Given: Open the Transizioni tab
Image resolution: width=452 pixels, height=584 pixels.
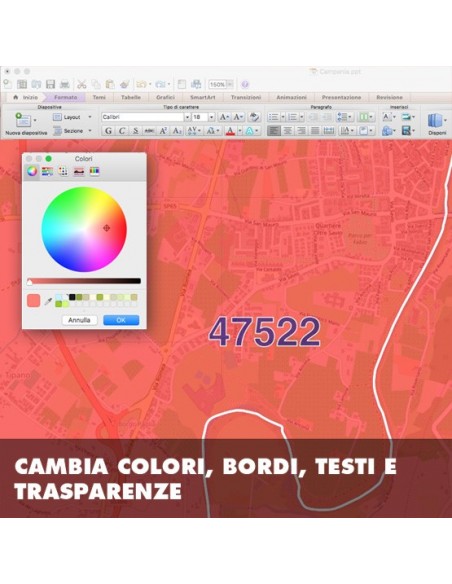Looking at the screenshot, I should click(x=246, y=97).
